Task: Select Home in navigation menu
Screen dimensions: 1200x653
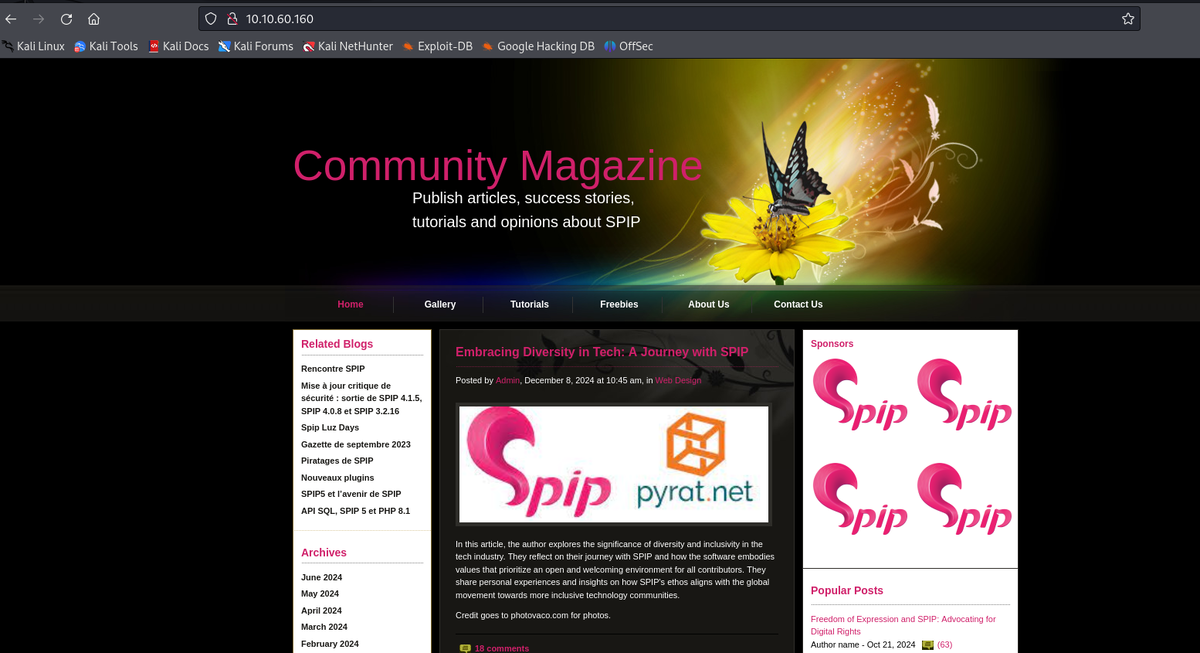Action: [350, 304]
